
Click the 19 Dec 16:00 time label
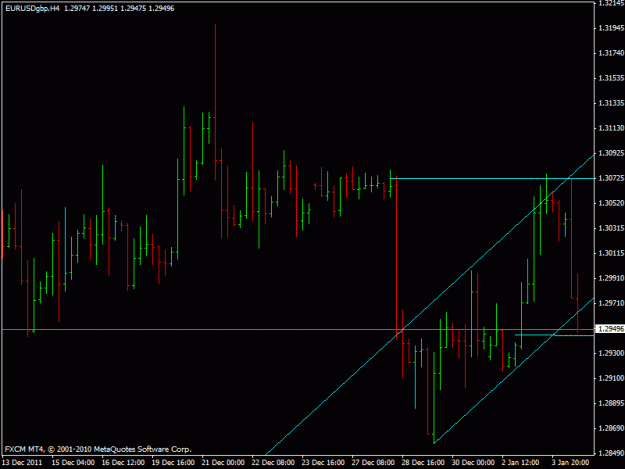(x=173, y=463)
